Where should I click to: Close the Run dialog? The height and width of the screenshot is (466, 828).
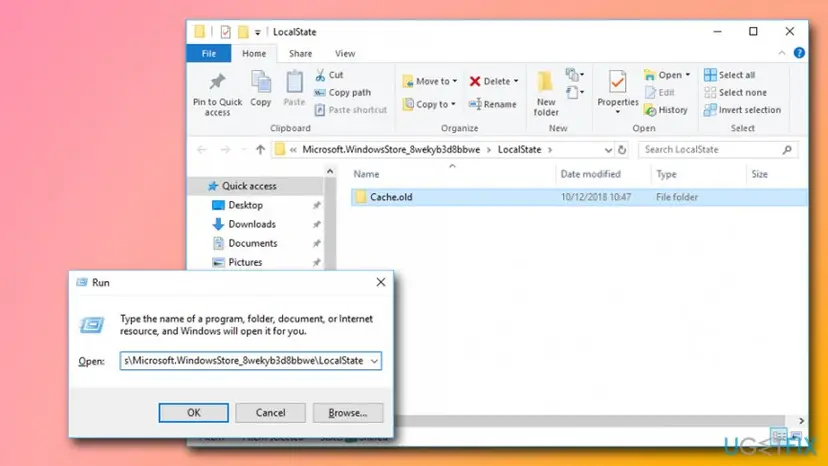(381, 282)
